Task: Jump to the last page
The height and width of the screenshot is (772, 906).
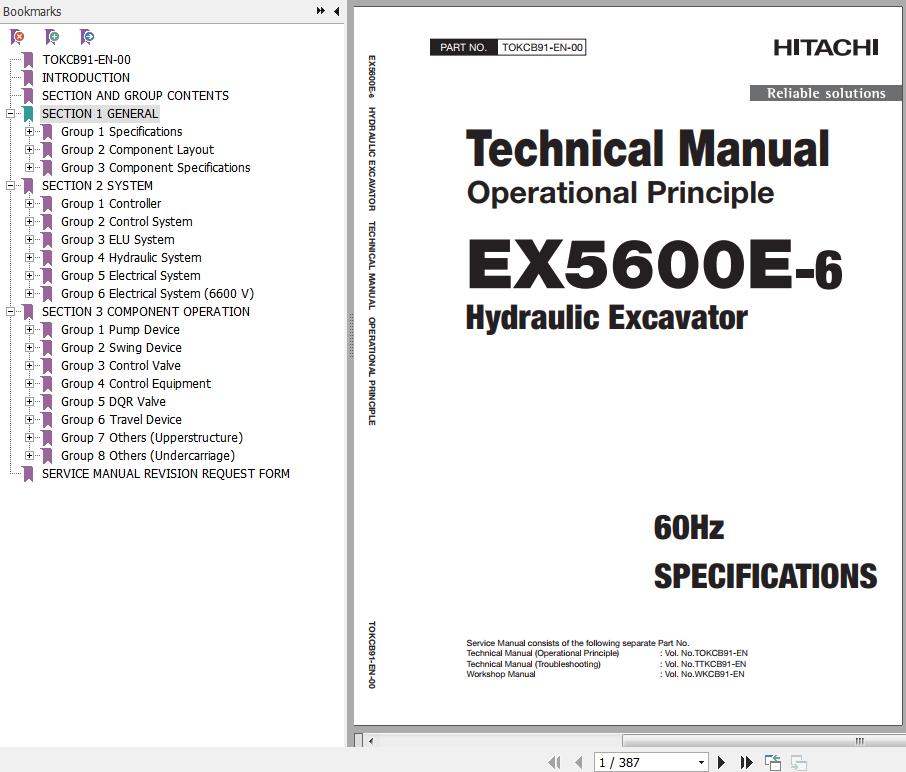Action: (747, 762)
